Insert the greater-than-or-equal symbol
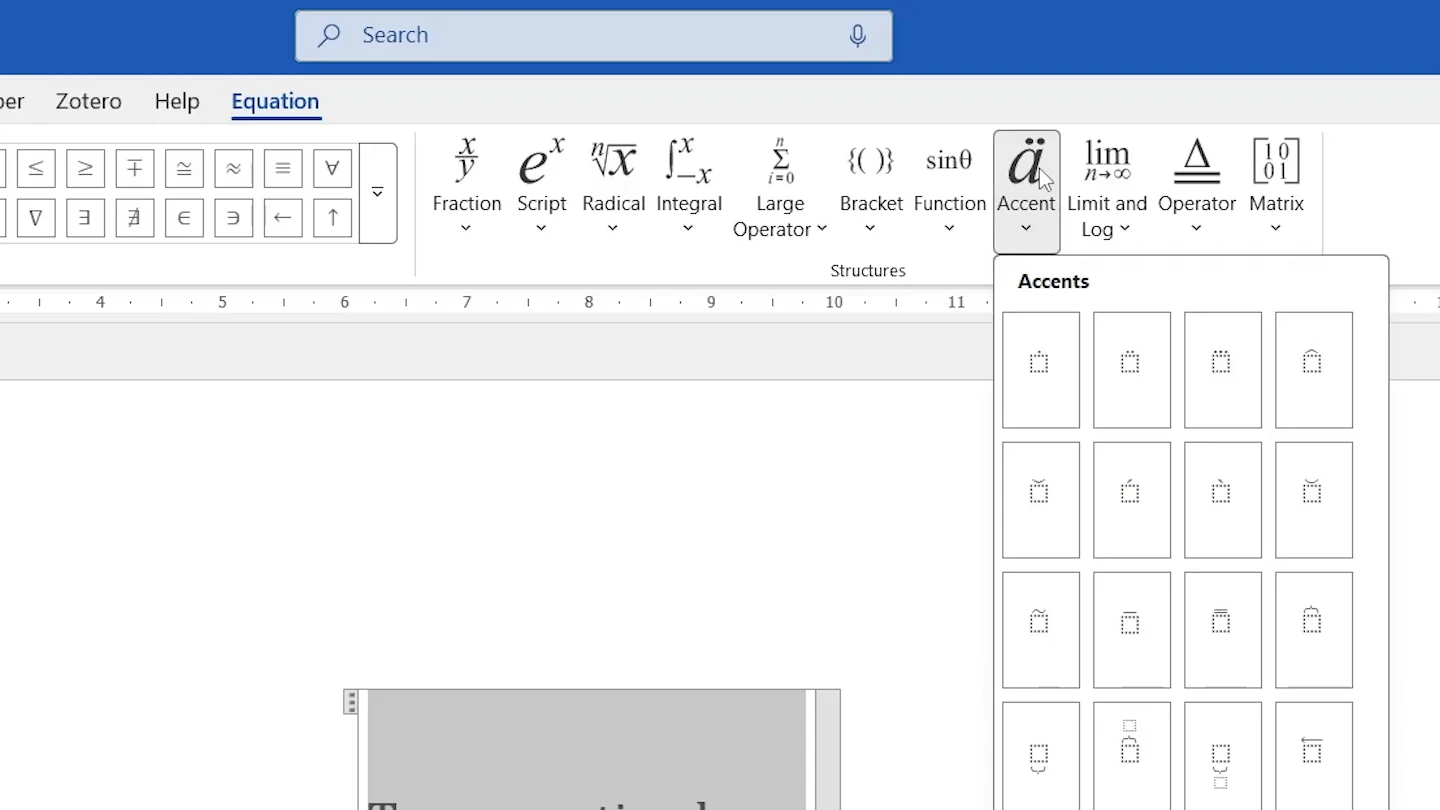 click(85, 169)
